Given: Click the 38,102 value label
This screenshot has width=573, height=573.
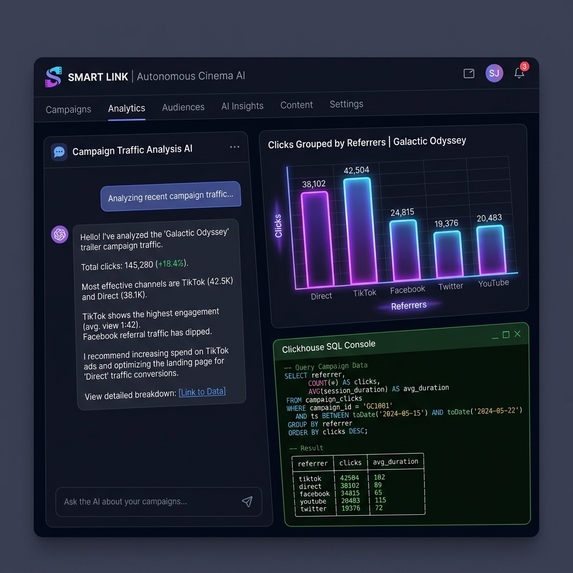Looking at the screenshot, I should point(314,184).
